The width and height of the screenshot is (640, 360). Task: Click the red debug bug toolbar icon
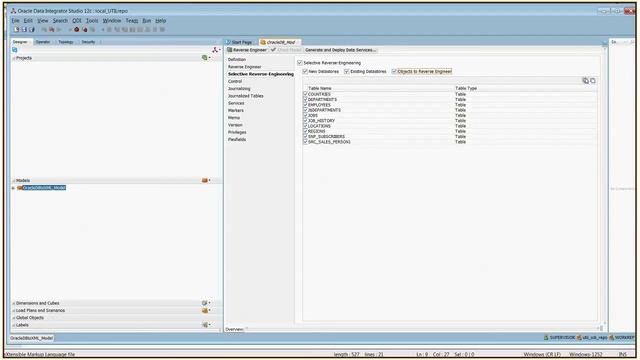coord(77,29)
